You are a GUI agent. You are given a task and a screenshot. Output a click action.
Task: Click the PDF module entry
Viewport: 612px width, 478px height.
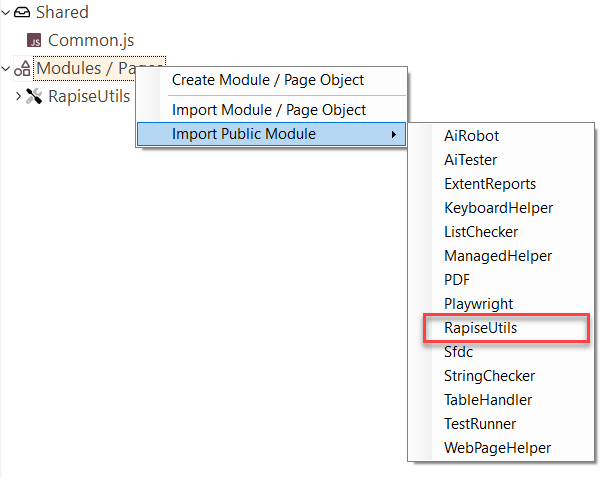pyautogui.click(x=457, y=279)
